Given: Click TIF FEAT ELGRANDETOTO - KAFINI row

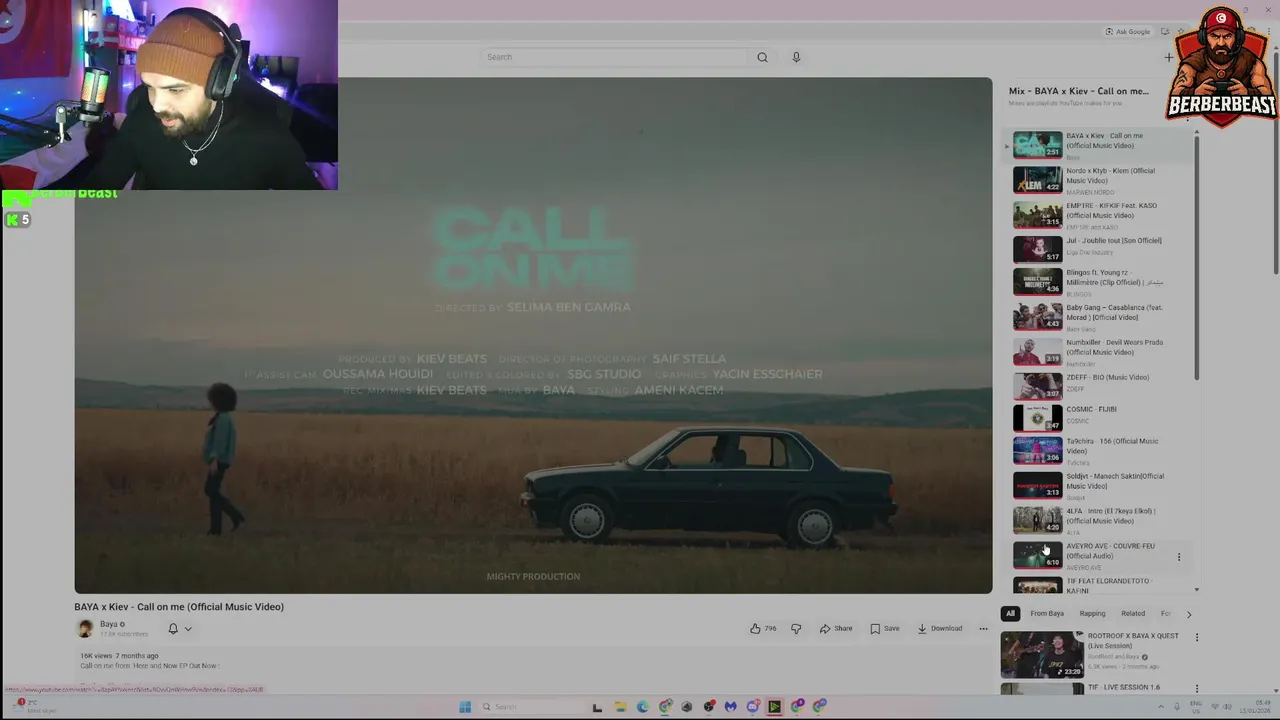Looking at the screenshot, I should [1100, 584].
